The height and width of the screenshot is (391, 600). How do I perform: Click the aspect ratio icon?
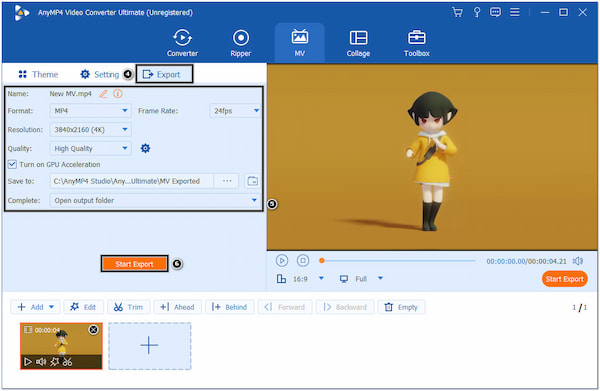point(281,279)
